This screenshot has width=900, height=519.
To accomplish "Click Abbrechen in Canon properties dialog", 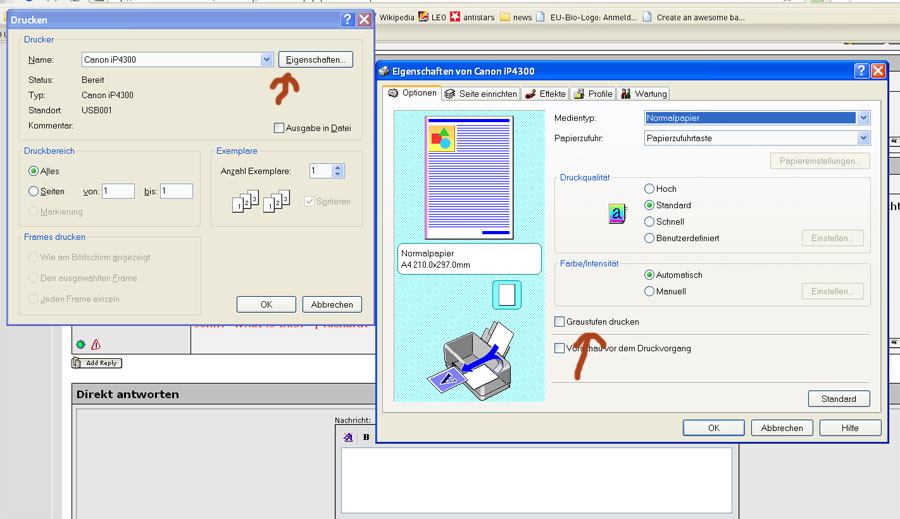I will [x=782, y=428].
